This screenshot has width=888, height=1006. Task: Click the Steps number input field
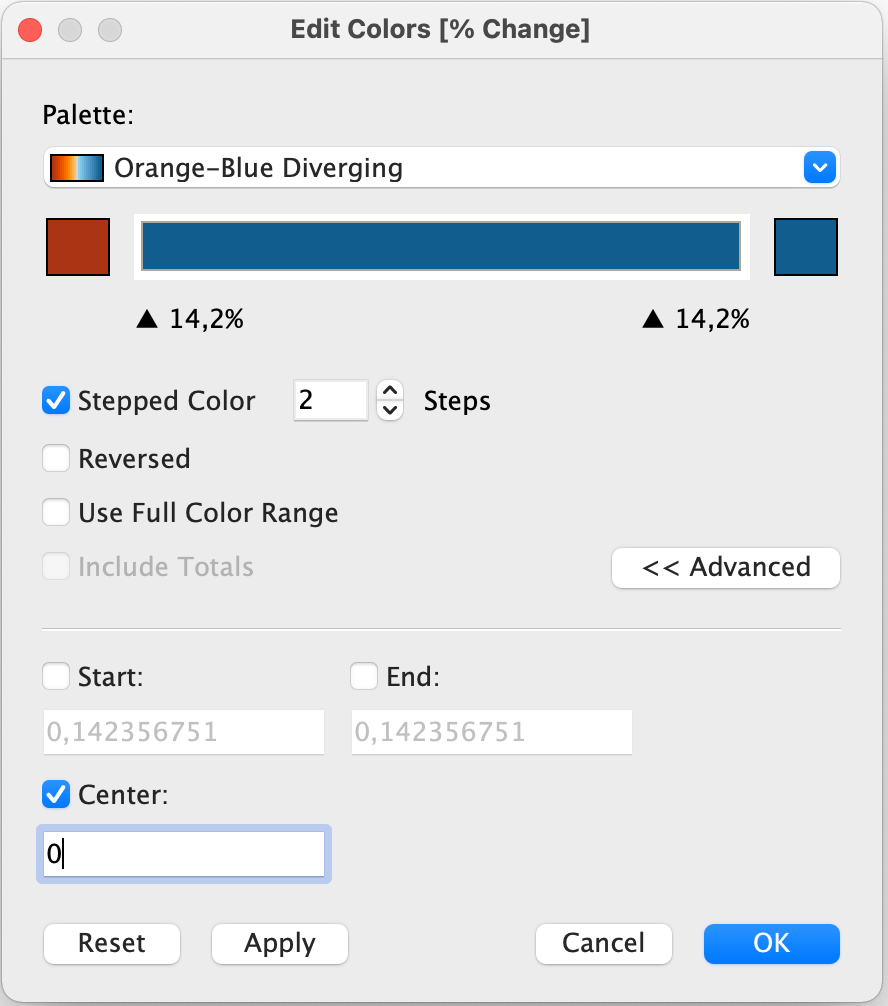point(330,401)
